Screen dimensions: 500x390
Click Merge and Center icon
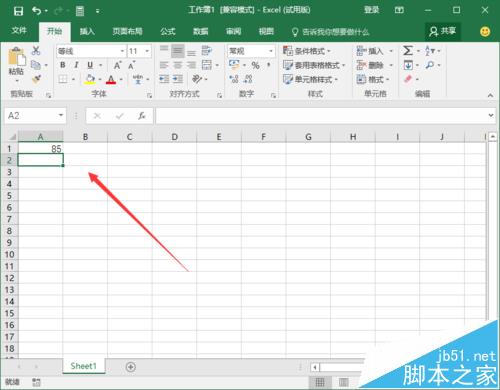(x=207, y=65)
